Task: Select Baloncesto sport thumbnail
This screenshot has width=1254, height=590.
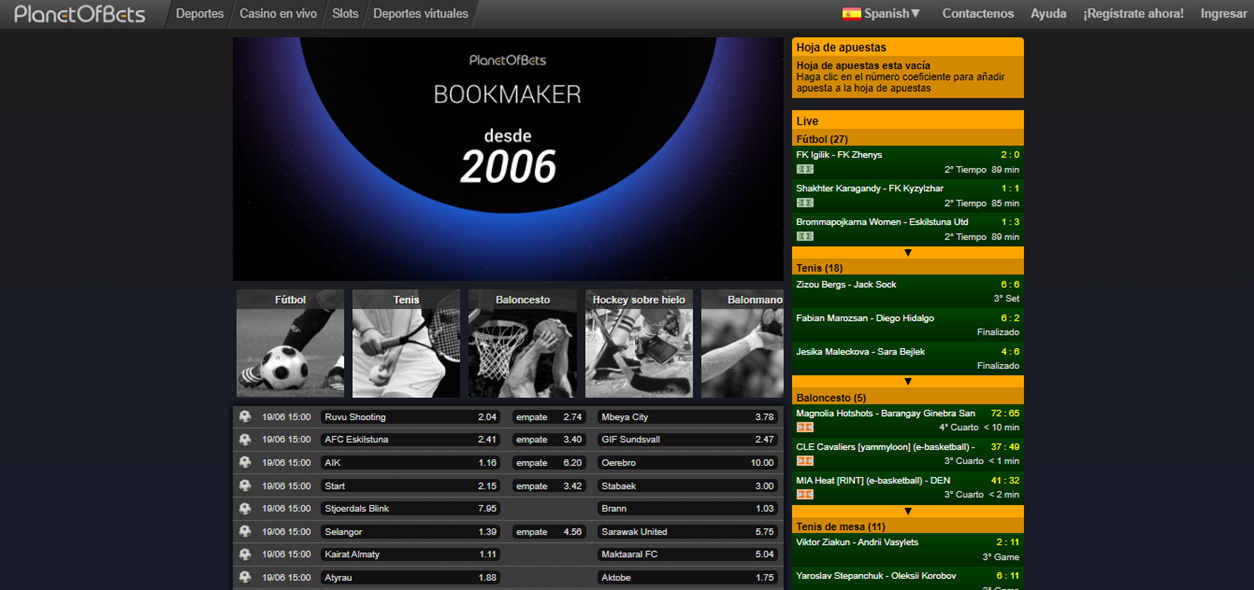Action: 522,344
